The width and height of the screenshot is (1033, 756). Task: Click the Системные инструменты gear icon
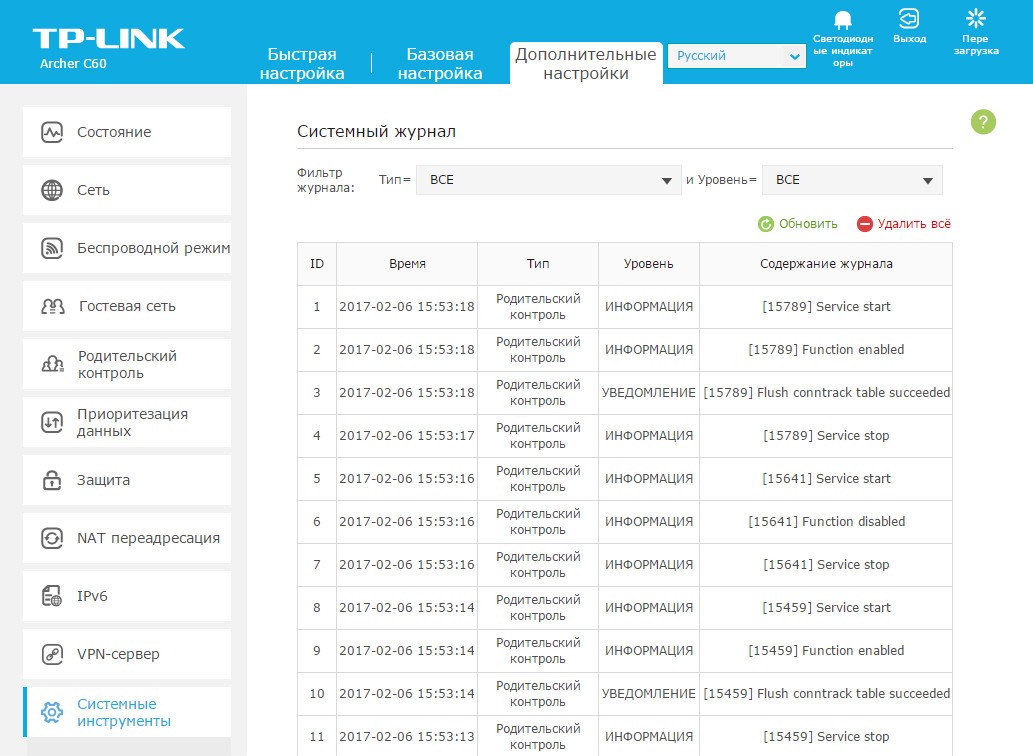coord(52,712)
